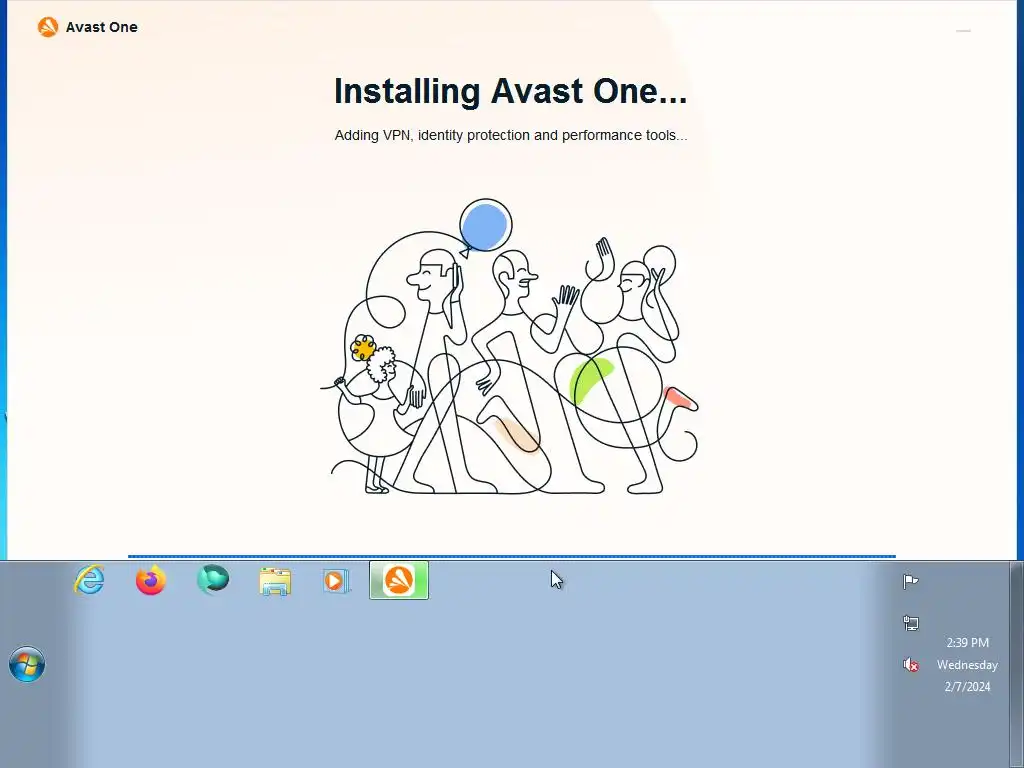Click the date 2/7/2024 in tray
This screenshot has height=768, width=1024.
click(x=967, y=686)
